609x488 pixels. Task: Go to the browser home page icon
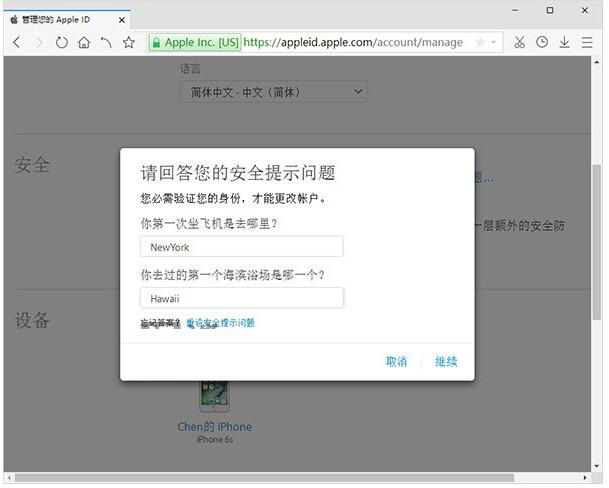pyautogui.click(x=84, y=42)
